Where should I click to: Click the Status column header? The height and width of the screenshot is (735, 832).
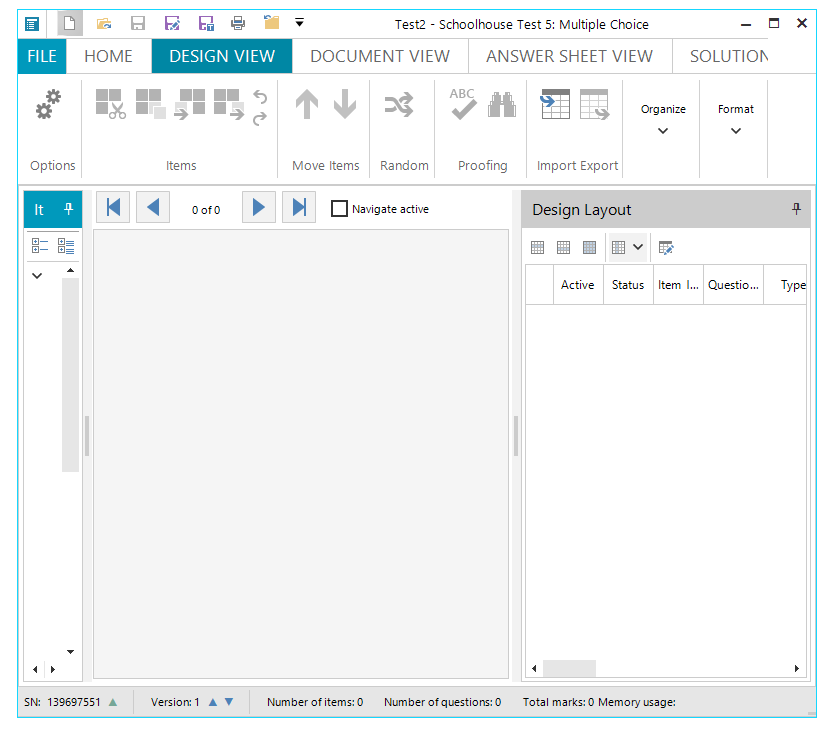pos(628,285)
